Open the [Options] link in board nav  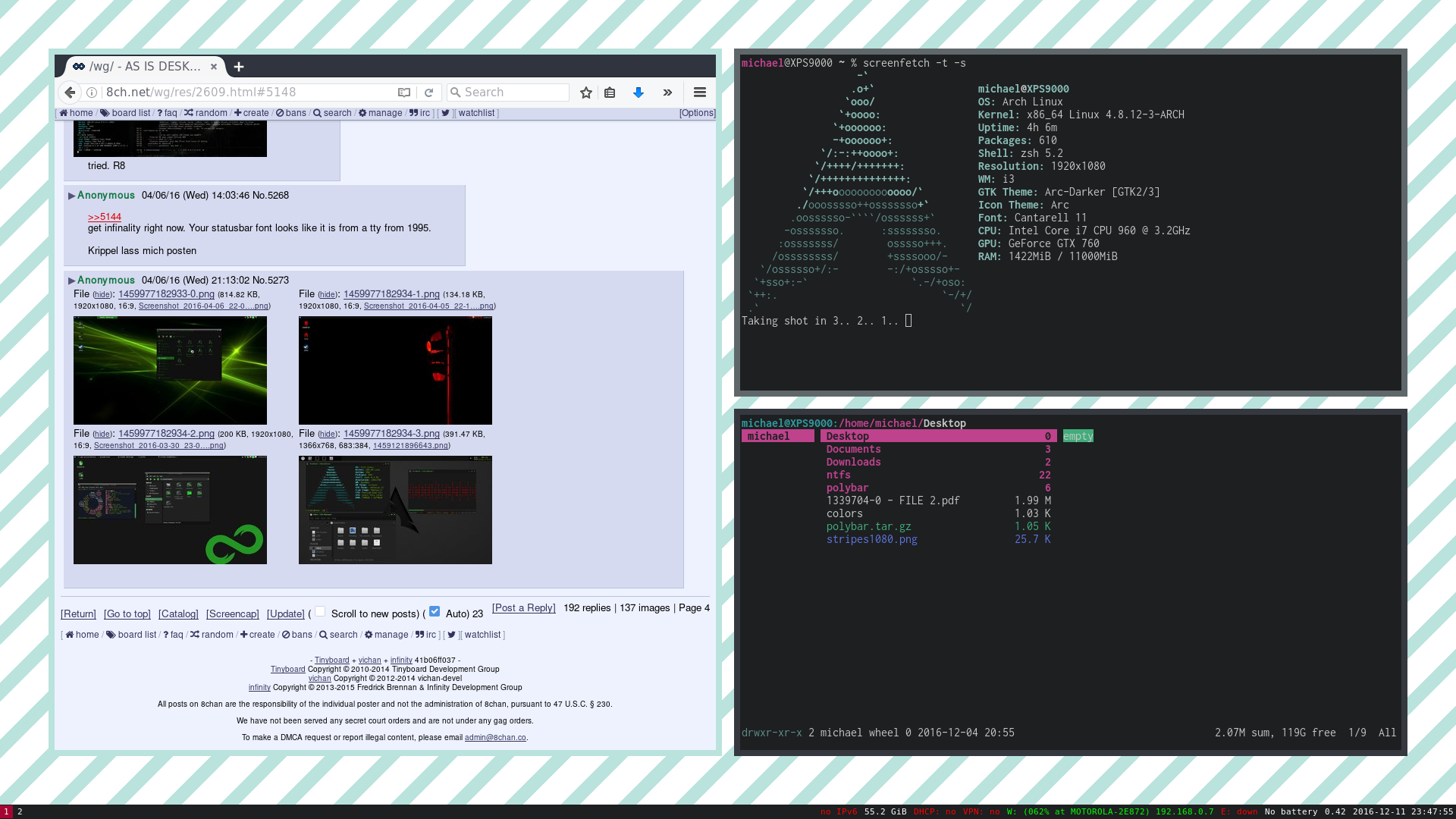(x=697, y=113)
